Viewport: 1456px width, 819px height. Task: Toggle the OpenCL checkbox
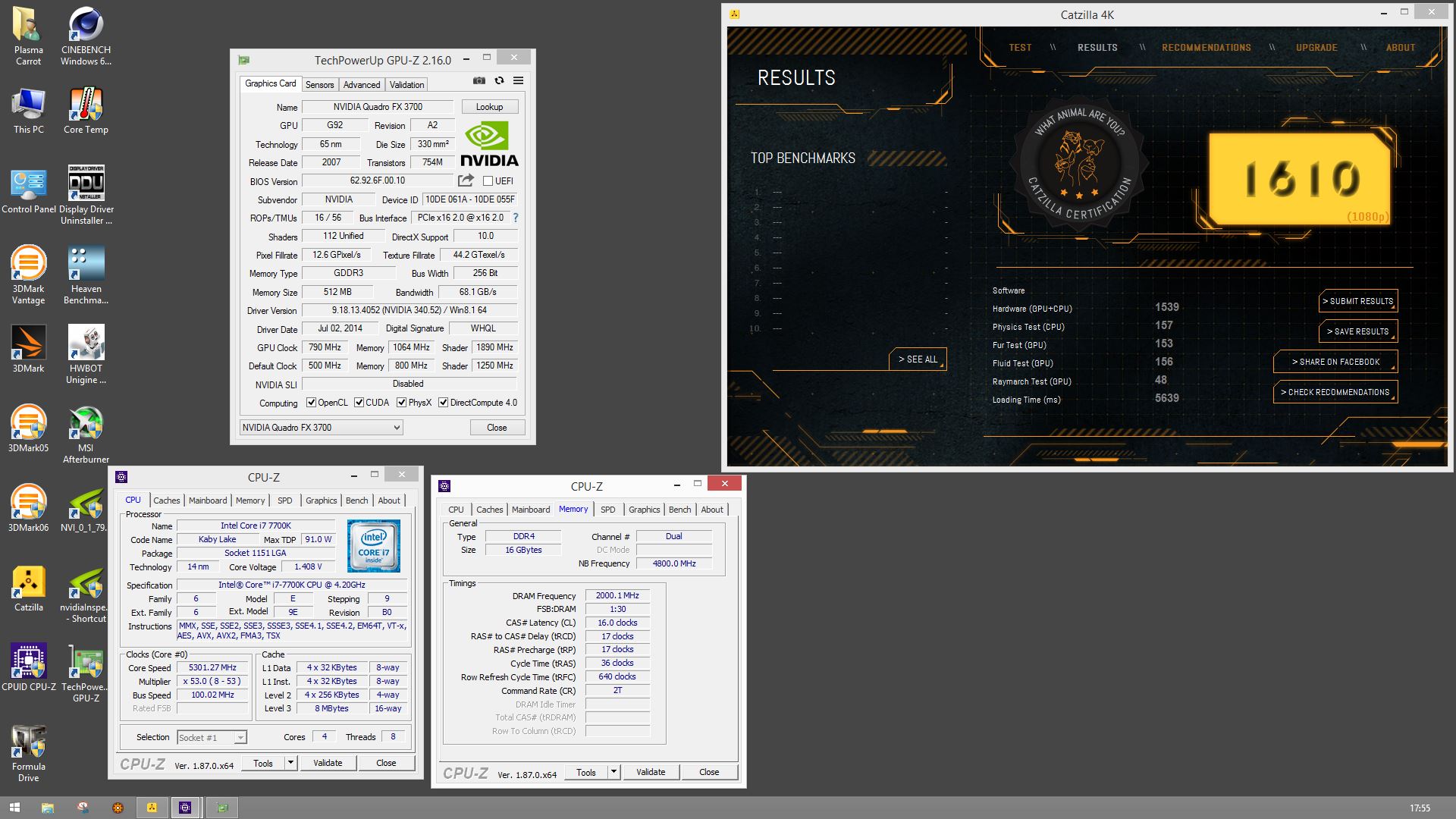(311, 403)
